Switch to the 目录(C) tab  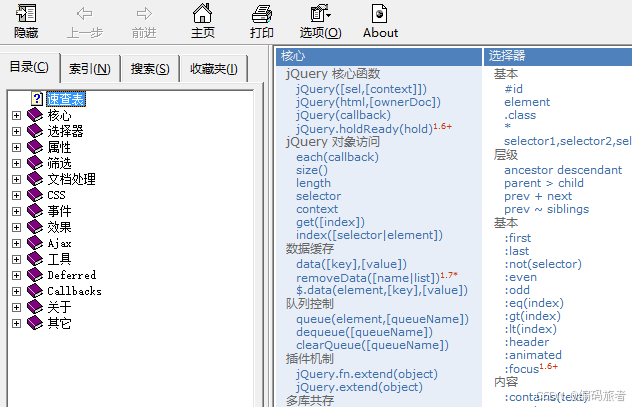(x=29, y=67)
